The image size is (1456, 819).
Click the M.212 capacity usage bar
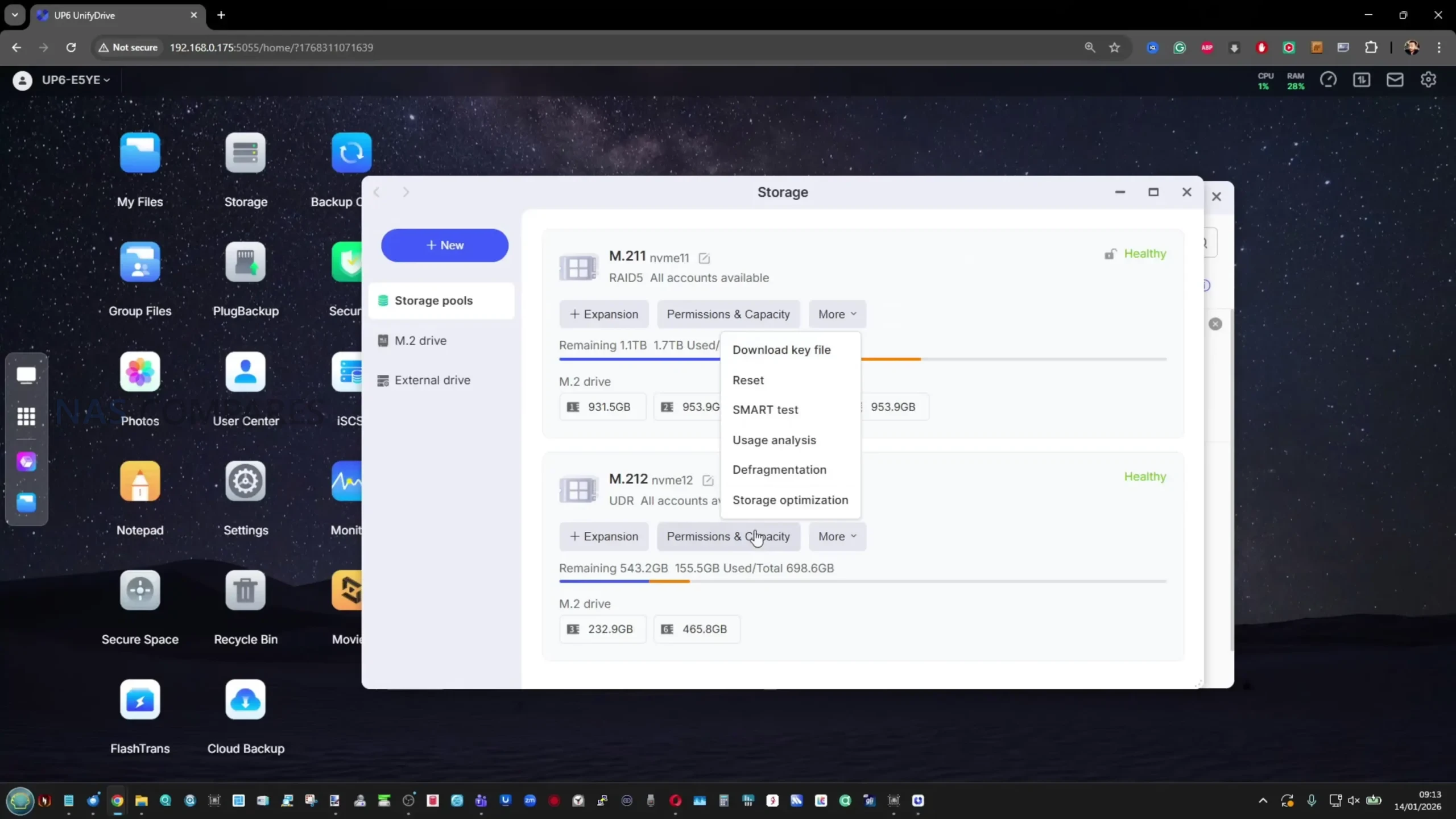(862, 581)
